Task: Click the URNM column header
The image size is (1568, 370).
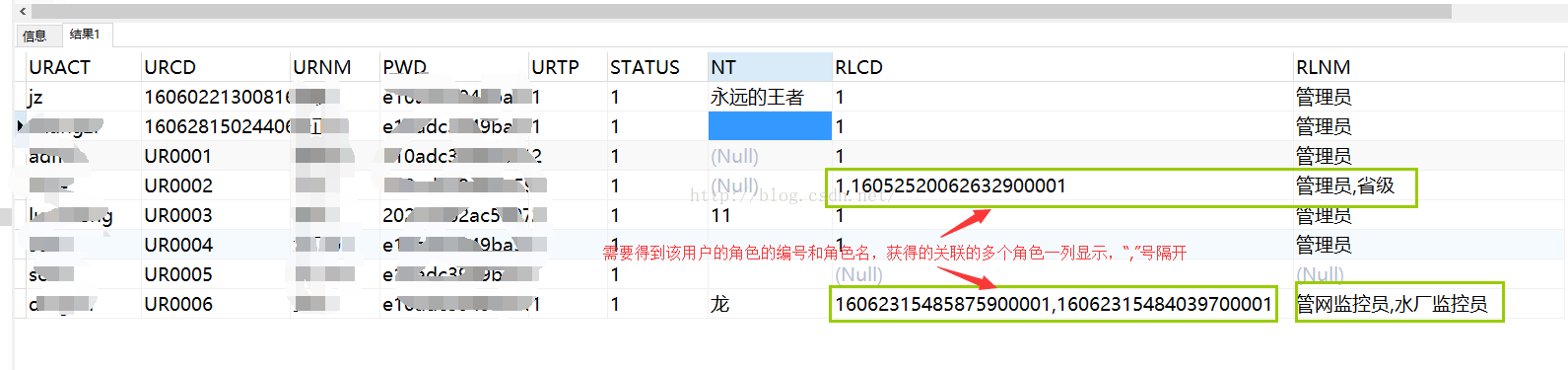Action: (335, 67)
